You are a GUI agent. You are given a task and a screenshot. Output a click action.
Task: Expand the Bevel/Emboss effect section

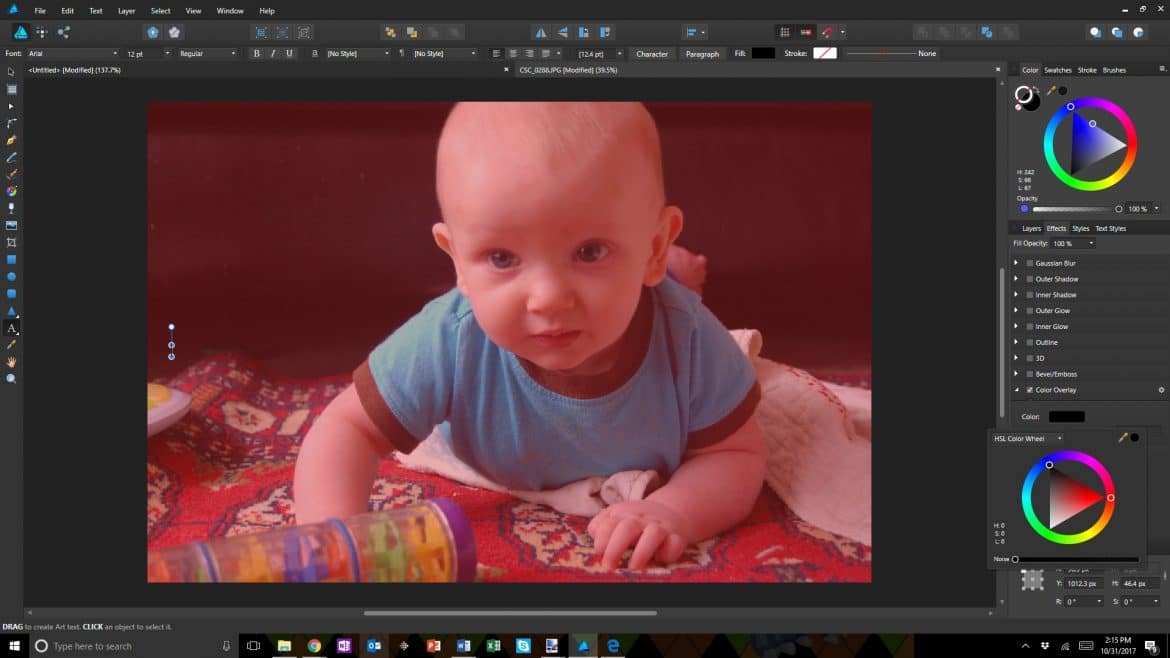click(1016, 374)
